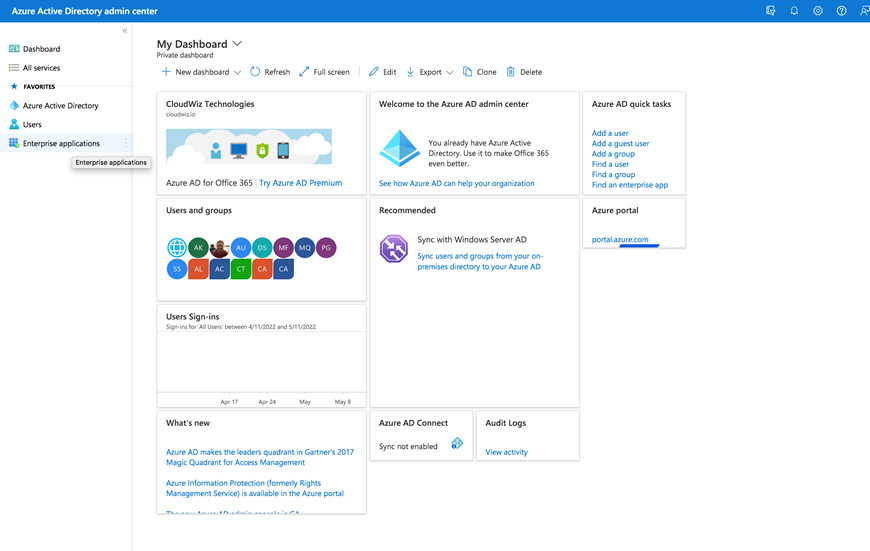Viewport: 870px width, 551px height.
Task: Click the Refresh toolbar button
Action: tap(270, 72)
